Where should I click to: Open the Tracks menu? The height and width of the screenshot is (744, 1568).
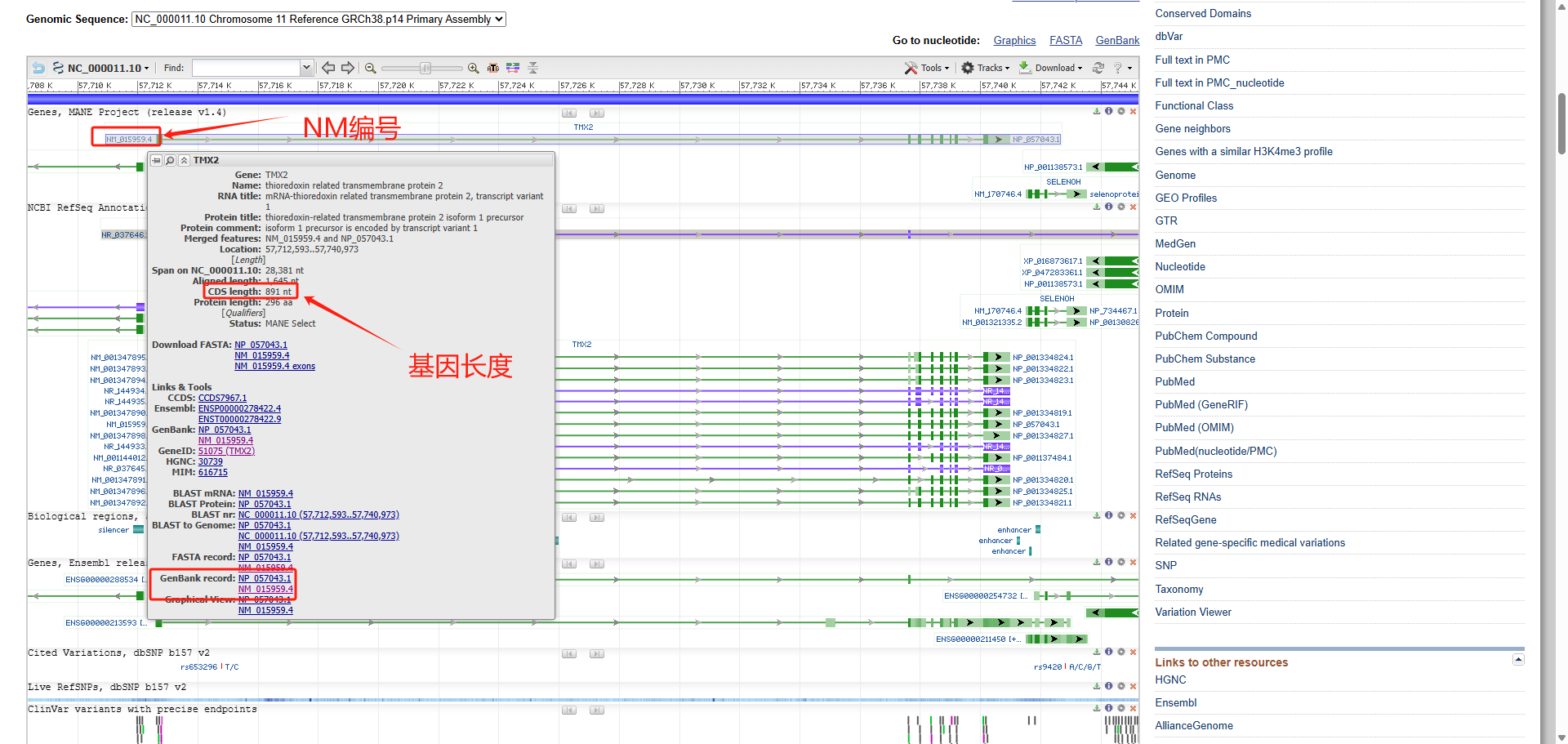[x=986, y=68]
